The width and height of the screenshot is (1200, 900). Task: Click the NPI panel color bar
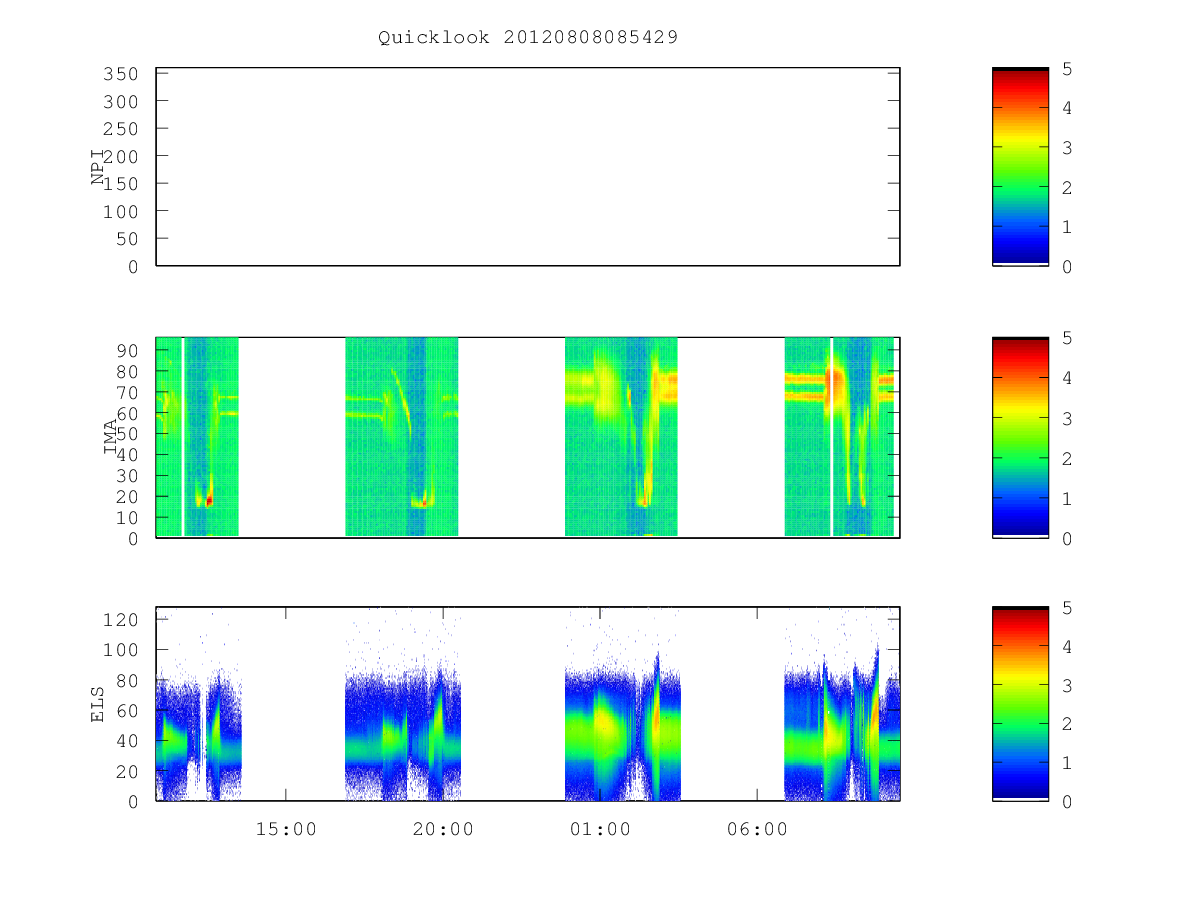pos(1020,167)
